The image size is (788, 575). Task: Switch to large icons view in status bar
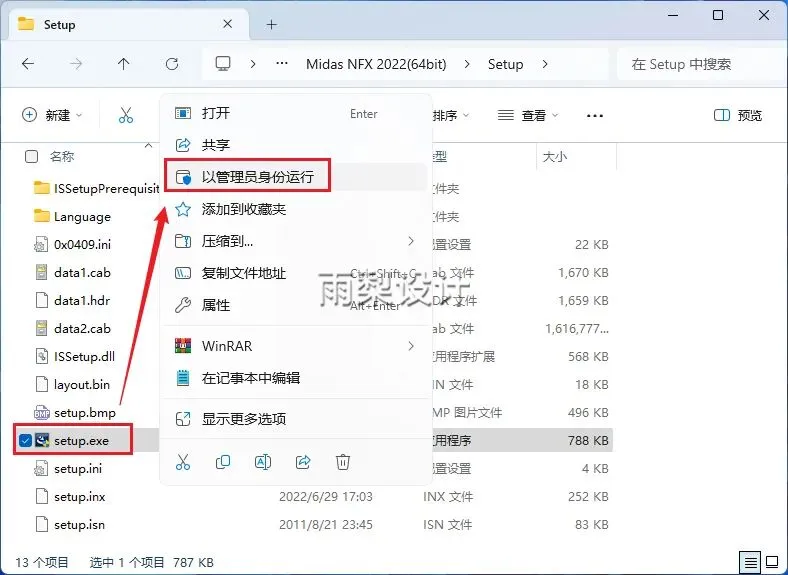click(x=772, y=562)
